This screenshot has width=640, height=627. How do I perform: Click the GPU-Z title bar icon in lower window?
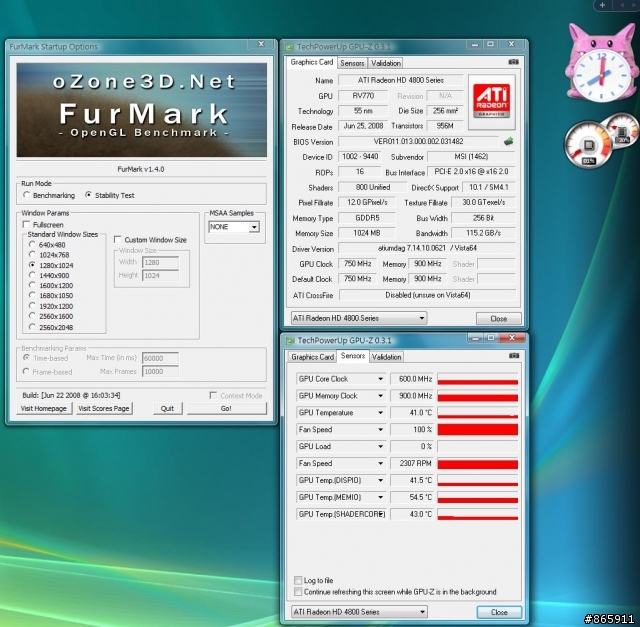pyautogui.click(x=290, y=340)
